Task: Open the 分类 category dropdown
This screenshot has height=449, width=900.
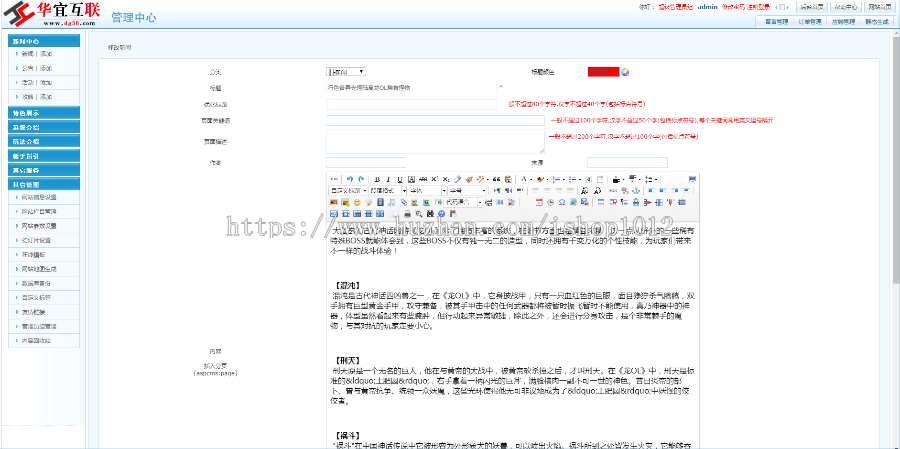Action: point(346,72)
